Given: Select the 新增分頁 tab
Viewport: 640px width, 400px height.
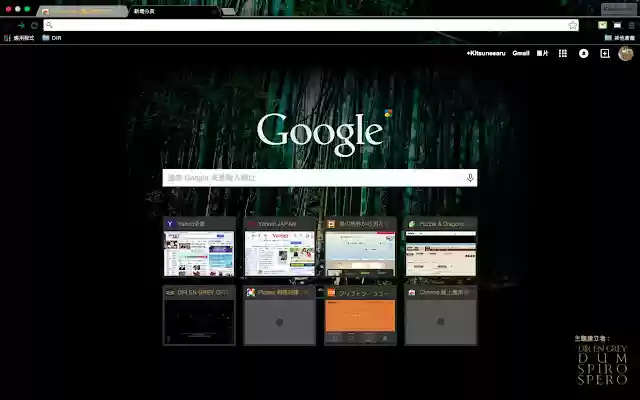Looking at the screenshot, I should pyautogui.click(x=173, y=11).
